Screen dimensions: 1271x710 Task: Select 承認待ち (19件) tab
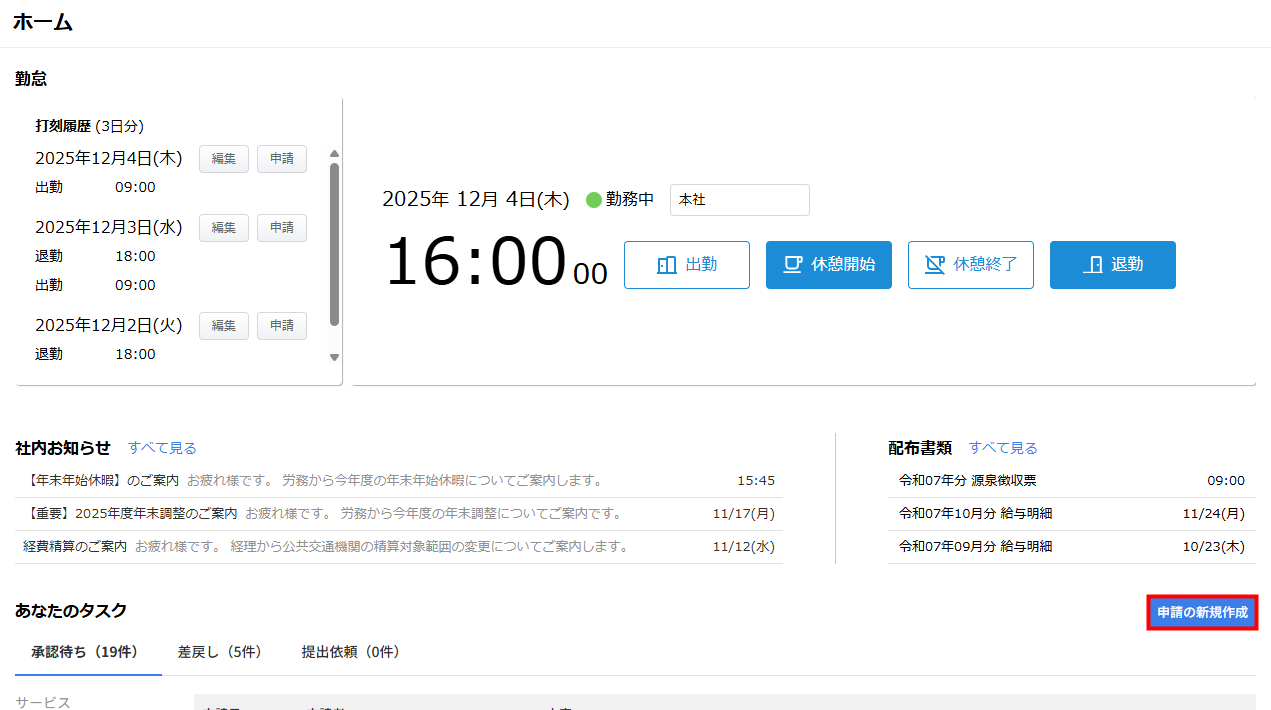84,652
